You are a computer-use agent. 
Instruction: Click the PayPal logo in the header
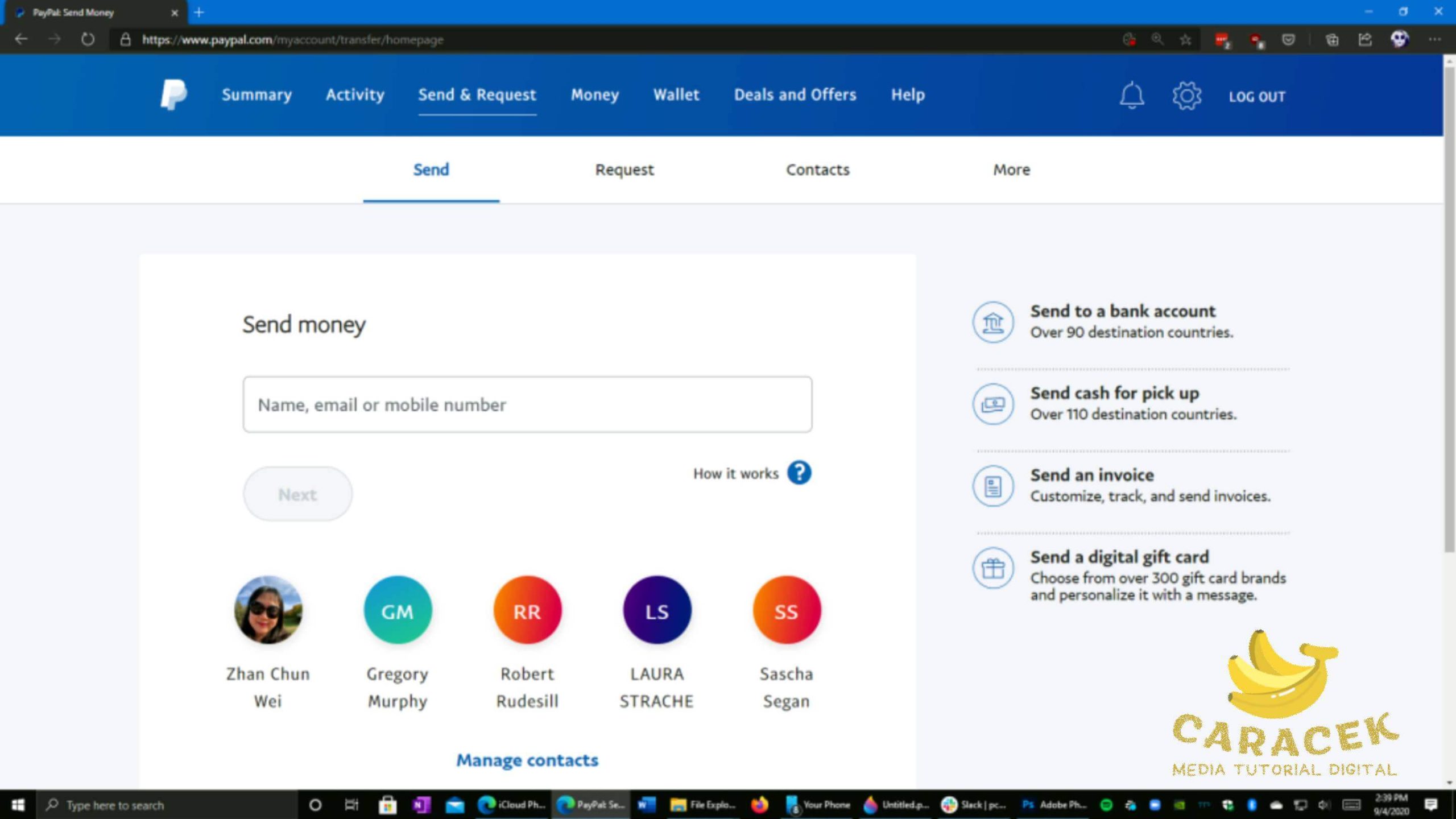click(173, 94)
